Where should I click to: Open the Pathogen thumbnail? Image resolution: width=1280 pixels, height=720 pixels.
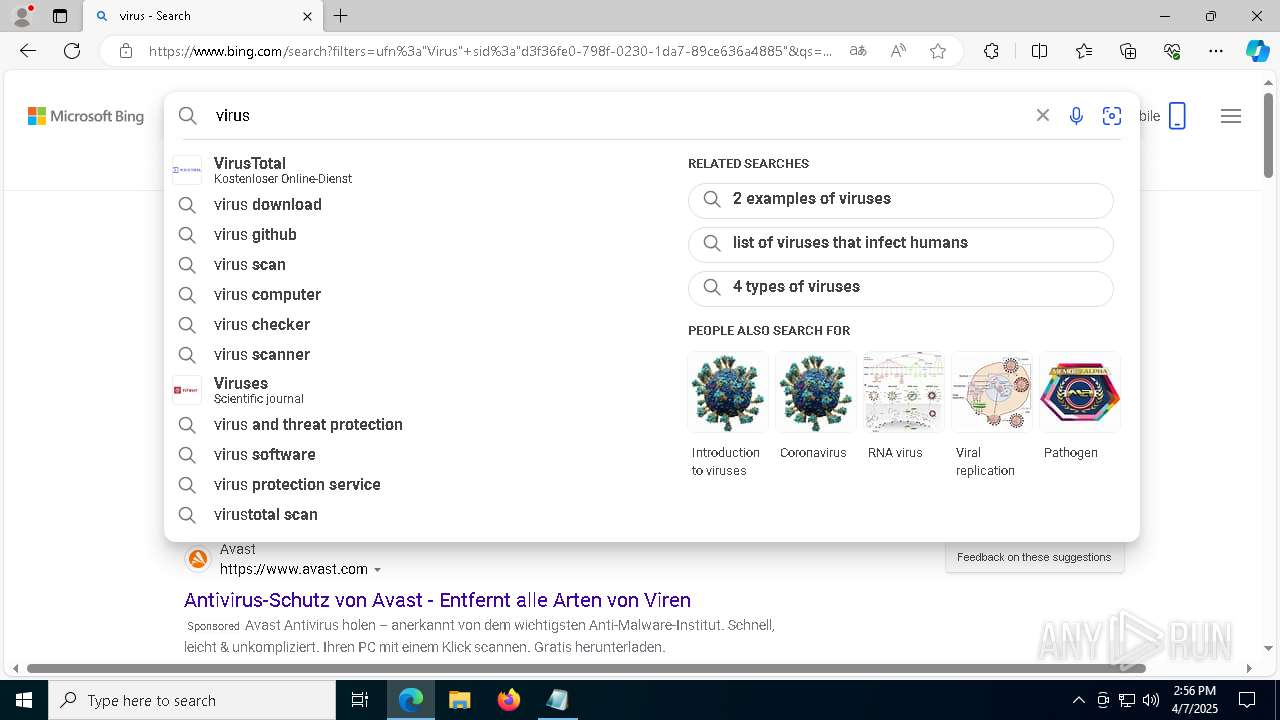pyautogui.click(x=1080, y=392)
